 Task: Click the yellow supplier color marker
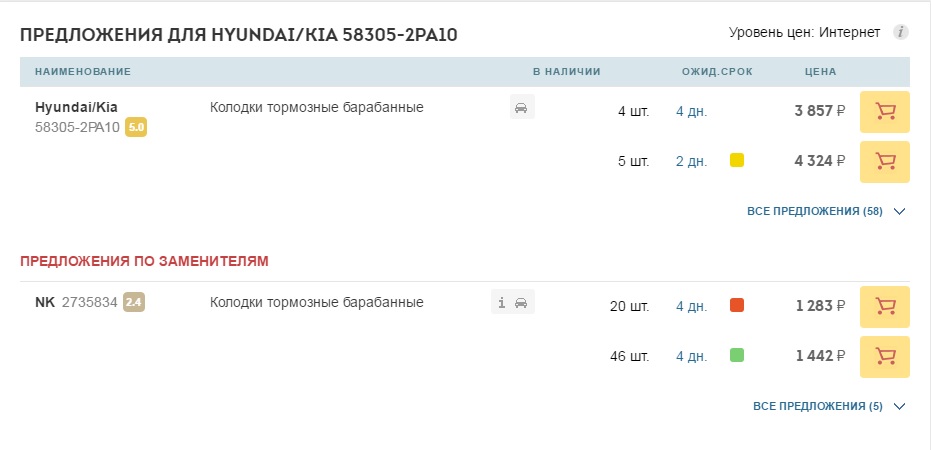click(x=737, y=160)
